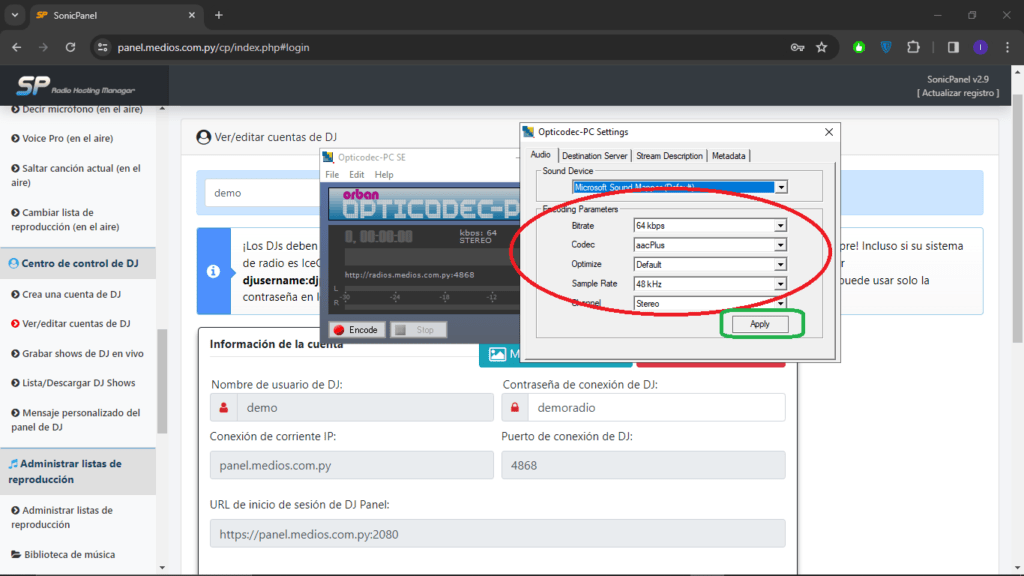Close the Opticodec-PC Settings dialog
Viewport: 1024px width, 576px height.
coord(829,132)
